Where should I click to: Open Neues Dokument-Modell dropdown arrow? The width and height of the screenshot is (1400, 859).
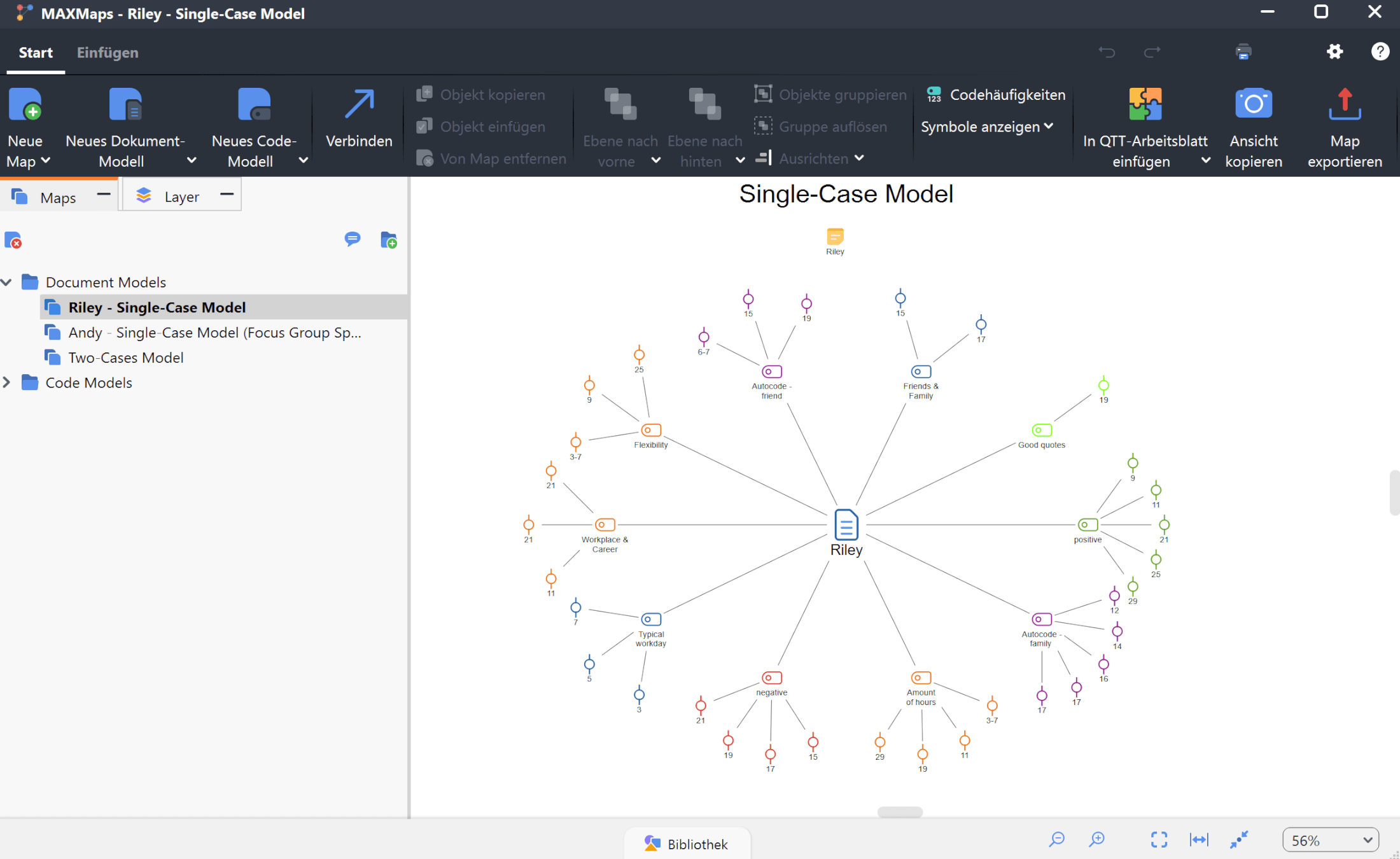(x=192, y=160)
